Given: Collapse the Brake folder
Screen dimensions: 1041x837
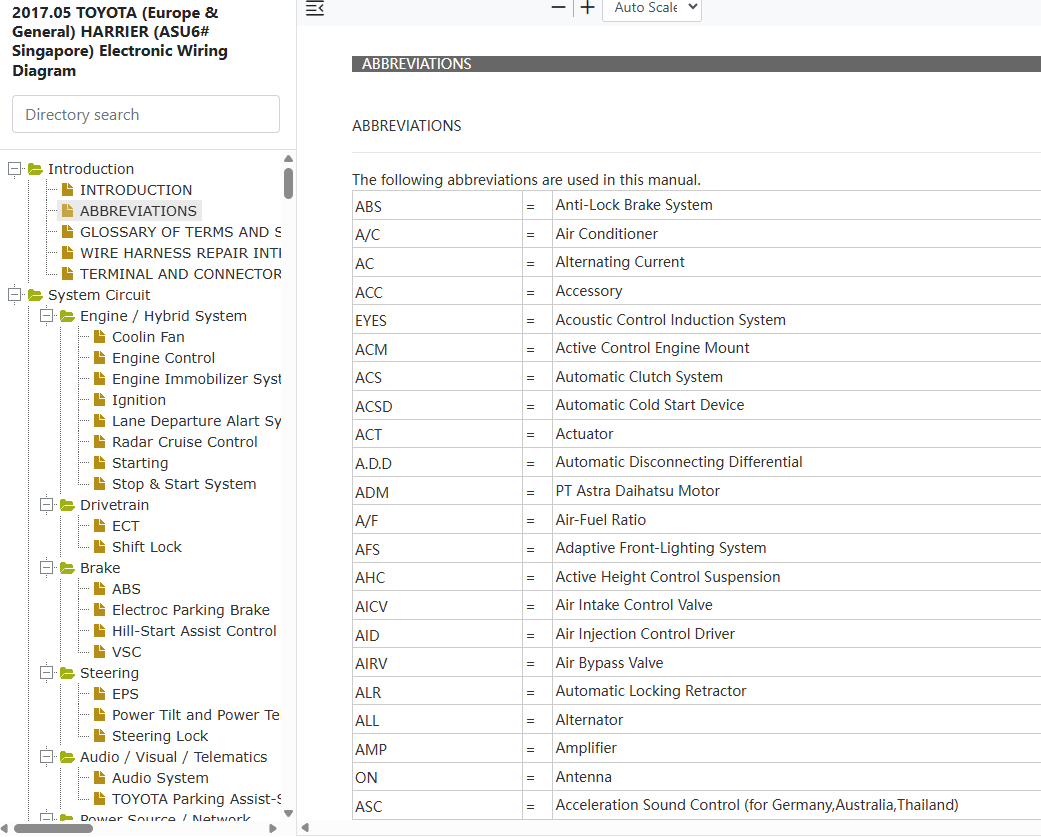Looking at the screenshot, I should tap(46, 568).
